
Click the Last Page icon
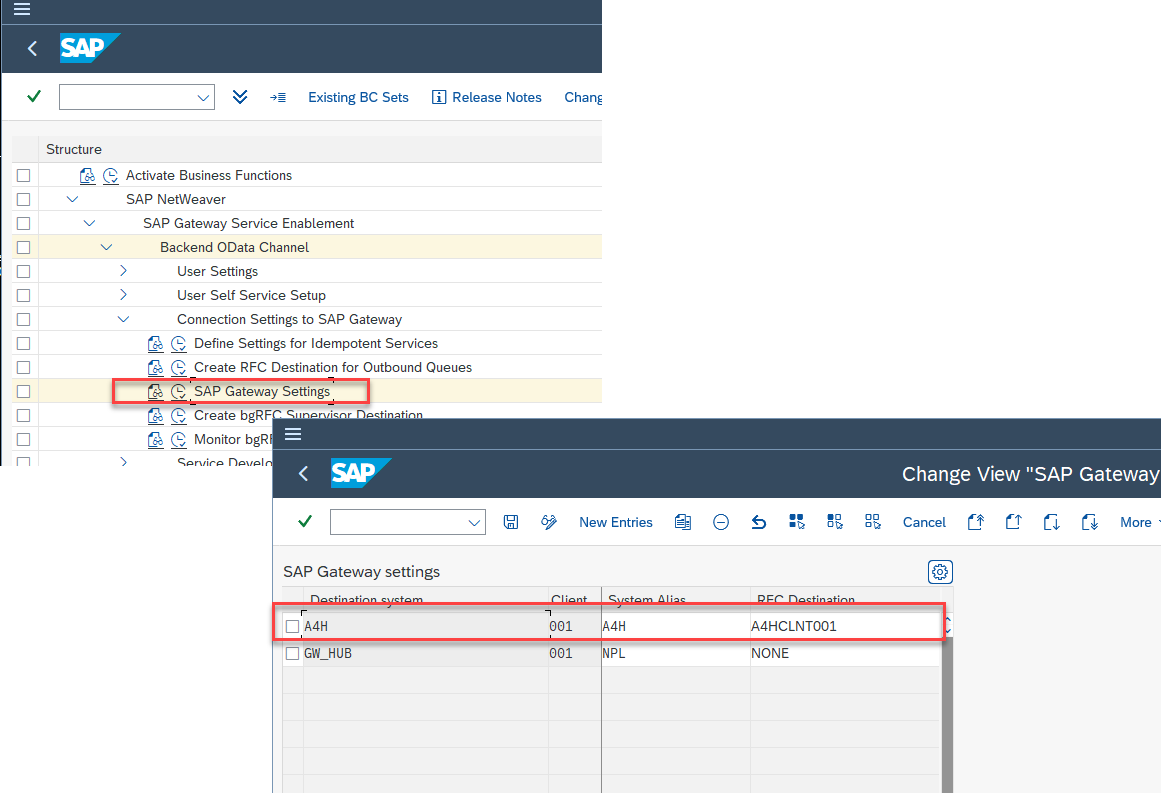(1090, 522)
